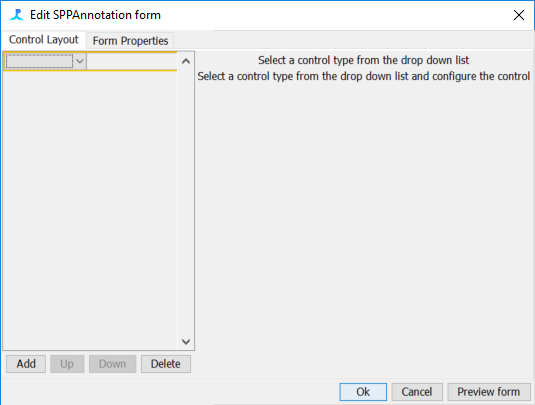Click the scroll up arrow in control list
535x405 pixels.
click(186, 61)
